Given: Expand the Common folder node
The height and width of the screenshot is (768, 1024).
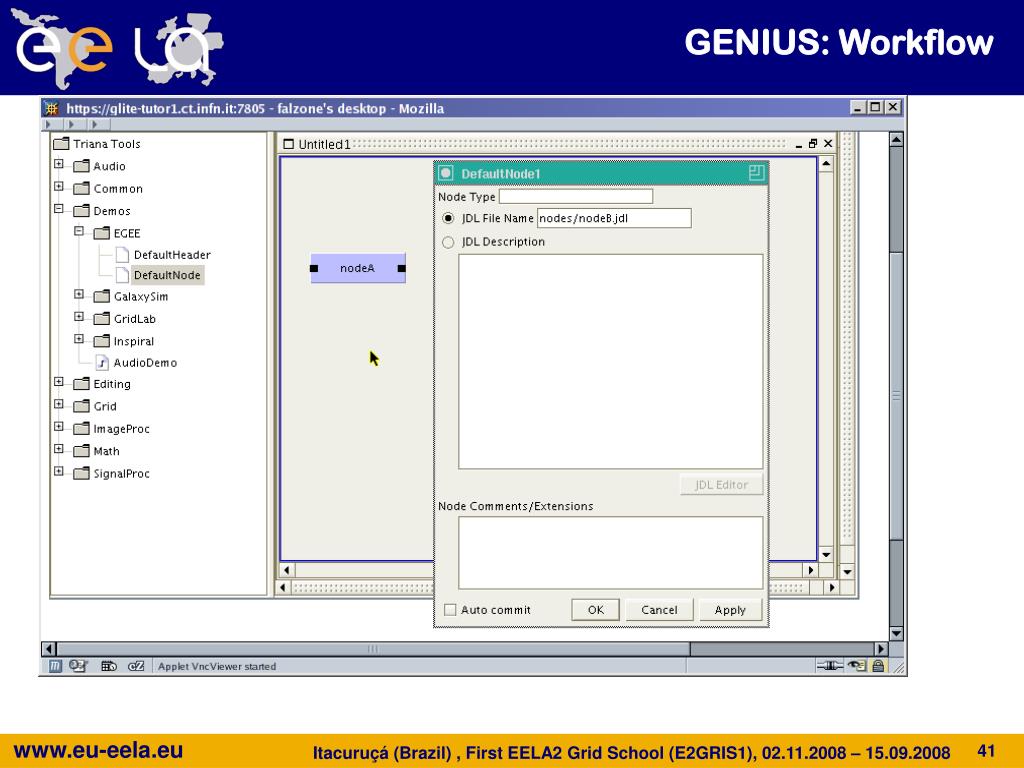Looking at the screenshot, I should (59, 187).
